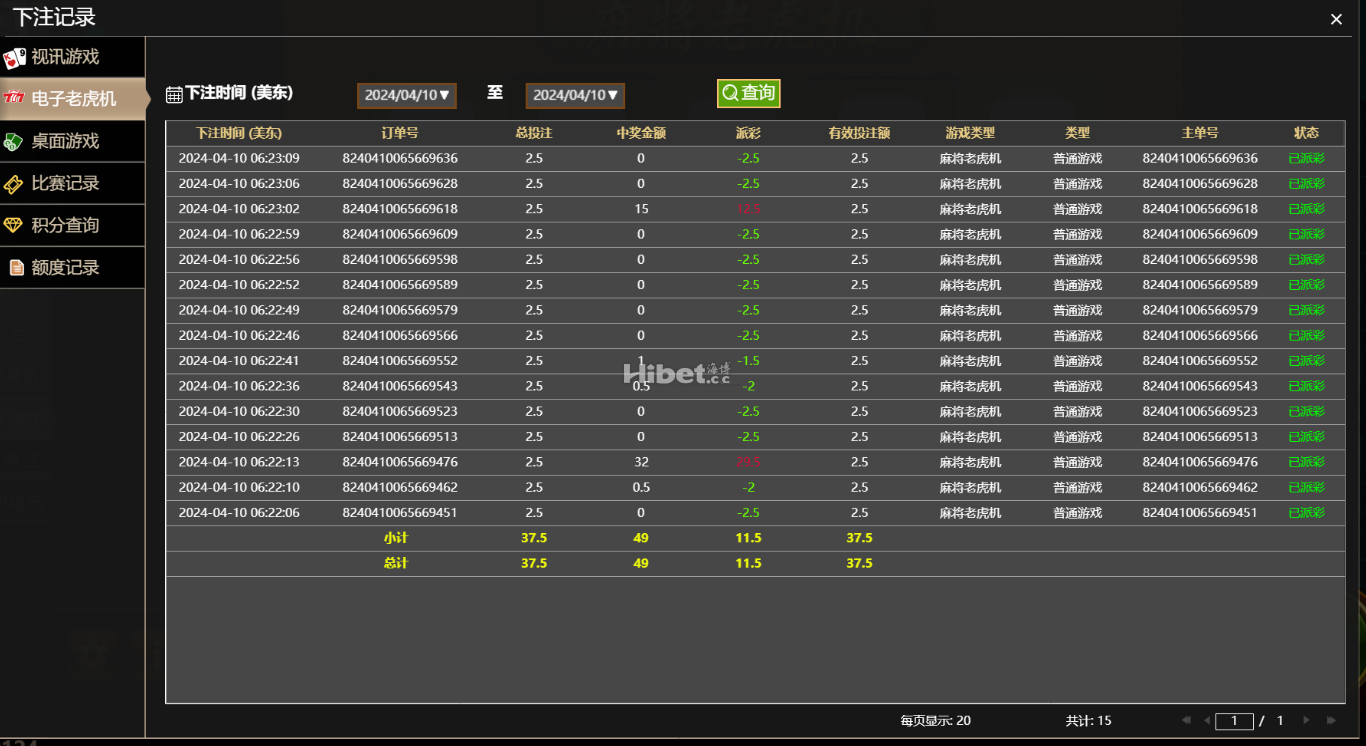Click the page number input box
This screenshot has height=746, width=1366.
click(1234, 720)
